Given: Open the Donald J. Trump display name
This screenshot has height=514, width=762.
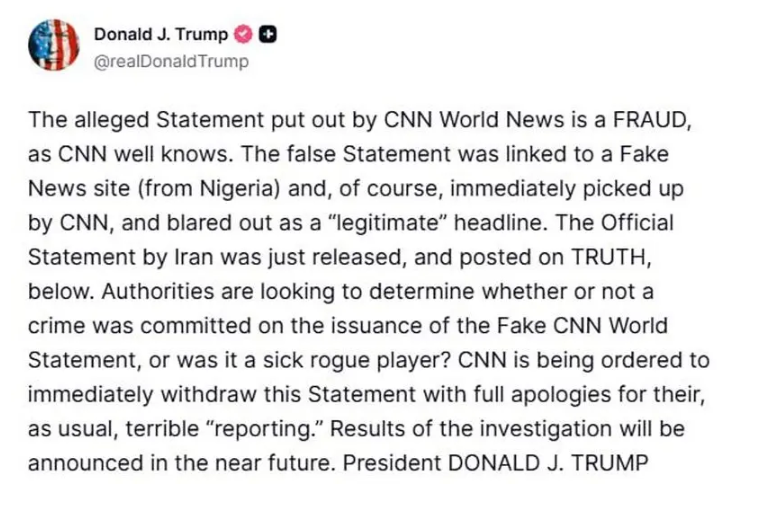Looking at the screenshot, I should [161, 34].
